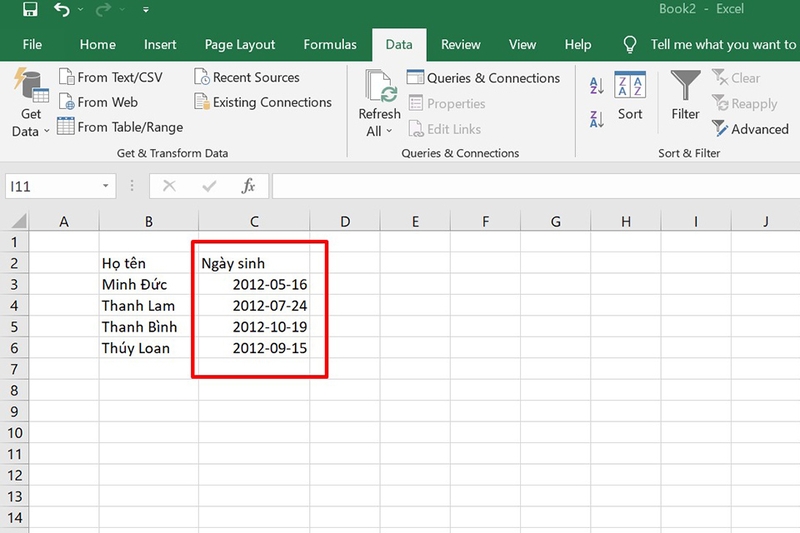The height and width of the screenshot is (533, 800).
Task: Click date cell 2012-05-16
Action: 254,284
